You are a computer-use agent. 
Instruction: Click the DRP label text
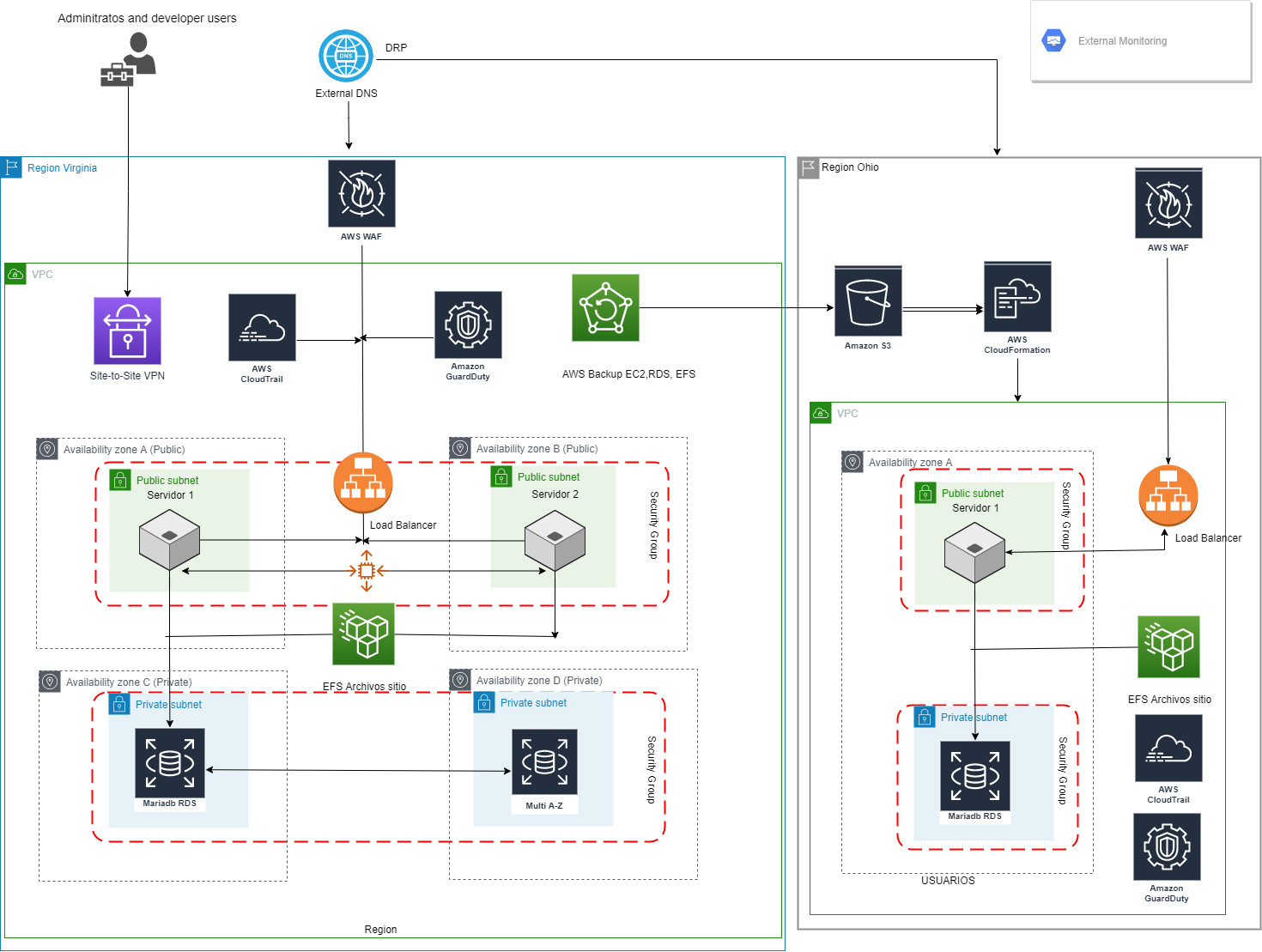point(396,48)
